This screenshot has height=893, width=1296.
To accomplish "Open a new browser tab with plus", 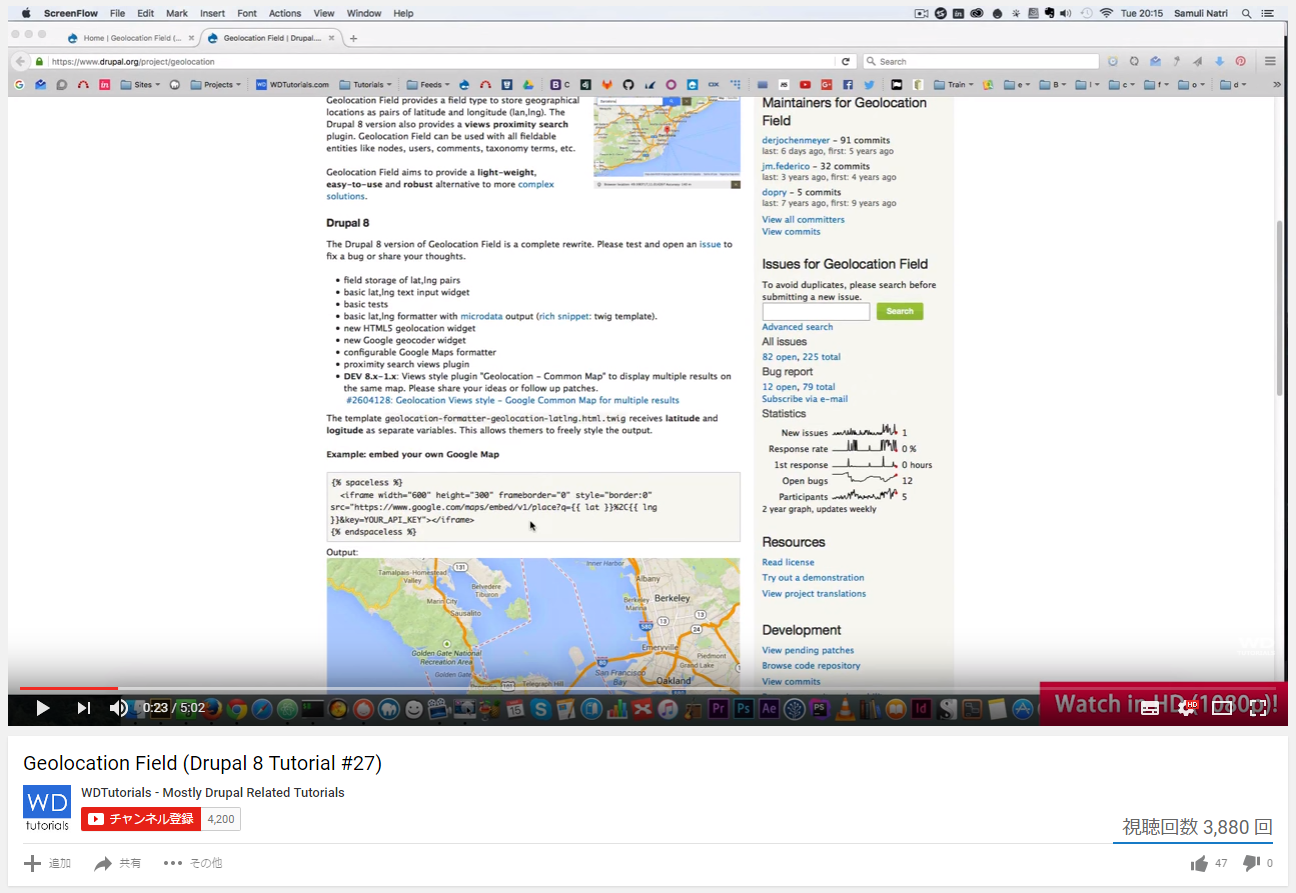I will click(x=353, y=38).
